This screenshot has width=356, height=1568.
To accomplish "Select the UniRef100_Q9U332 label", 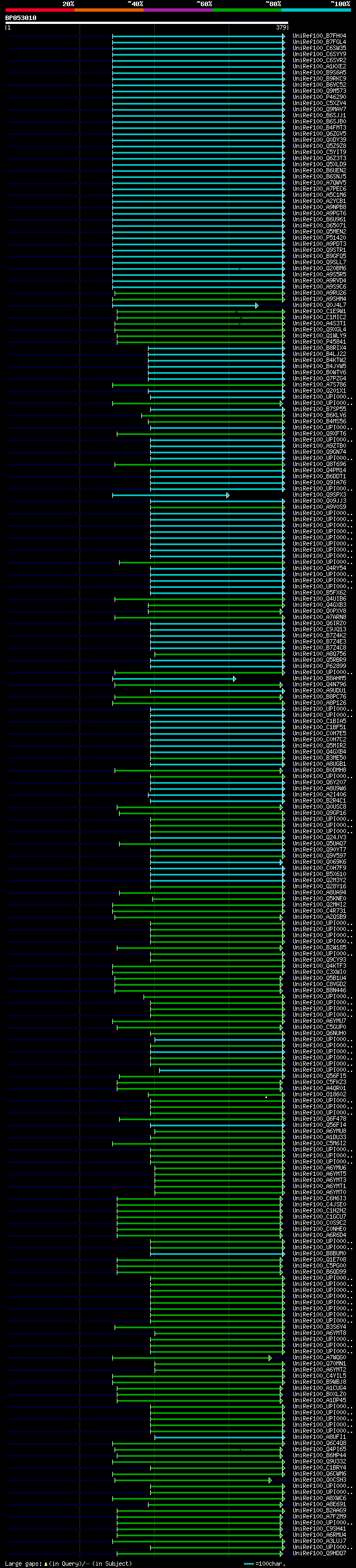I will (319, 1461).
